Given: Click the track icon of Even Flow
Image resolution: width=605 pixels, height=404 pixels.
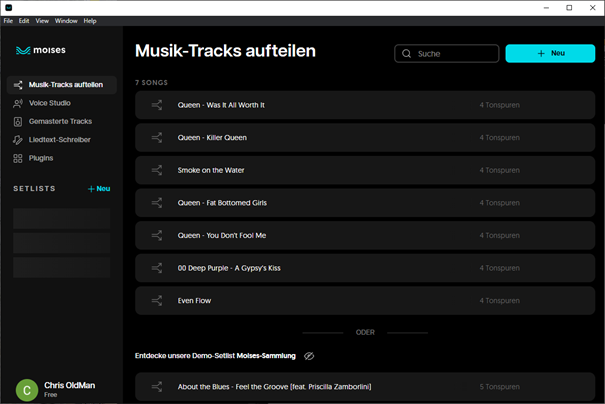Looking at the screenshot, I should point(157,301).
